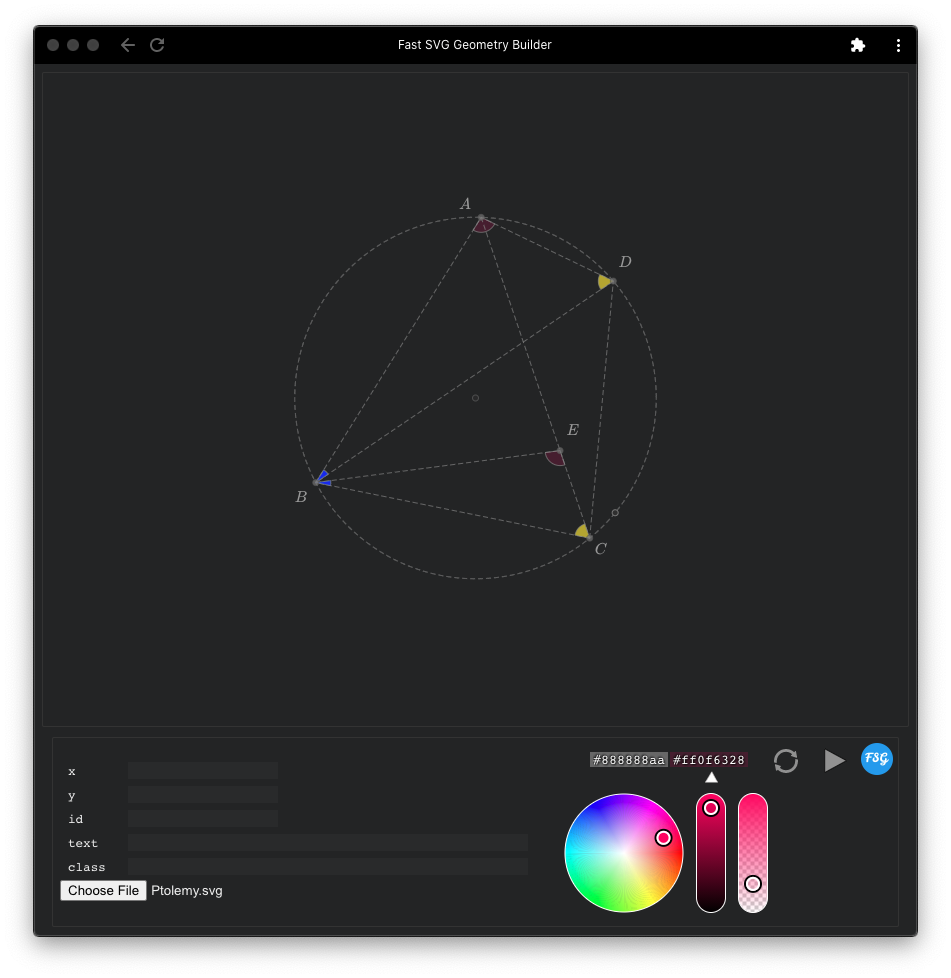The height and width of the screenshot is (978, 951).
Task: Click the label C
Action: pos(601,549)
